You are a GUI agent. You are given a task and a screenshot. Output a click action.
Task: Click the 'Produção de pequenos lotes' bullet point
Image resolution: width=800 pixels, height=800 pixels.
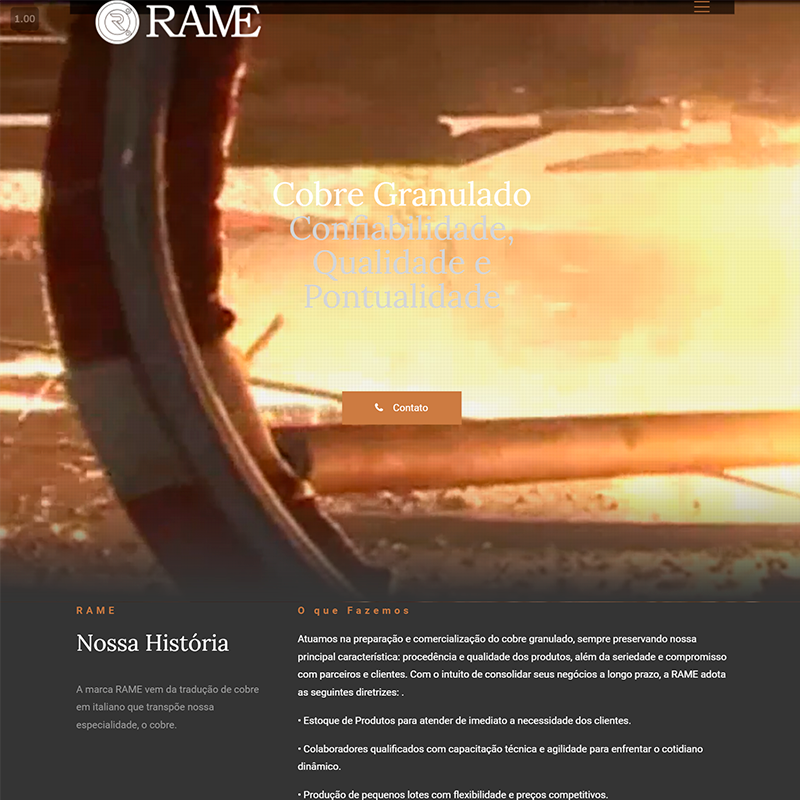pyautogui.click(x=453, y=794)
